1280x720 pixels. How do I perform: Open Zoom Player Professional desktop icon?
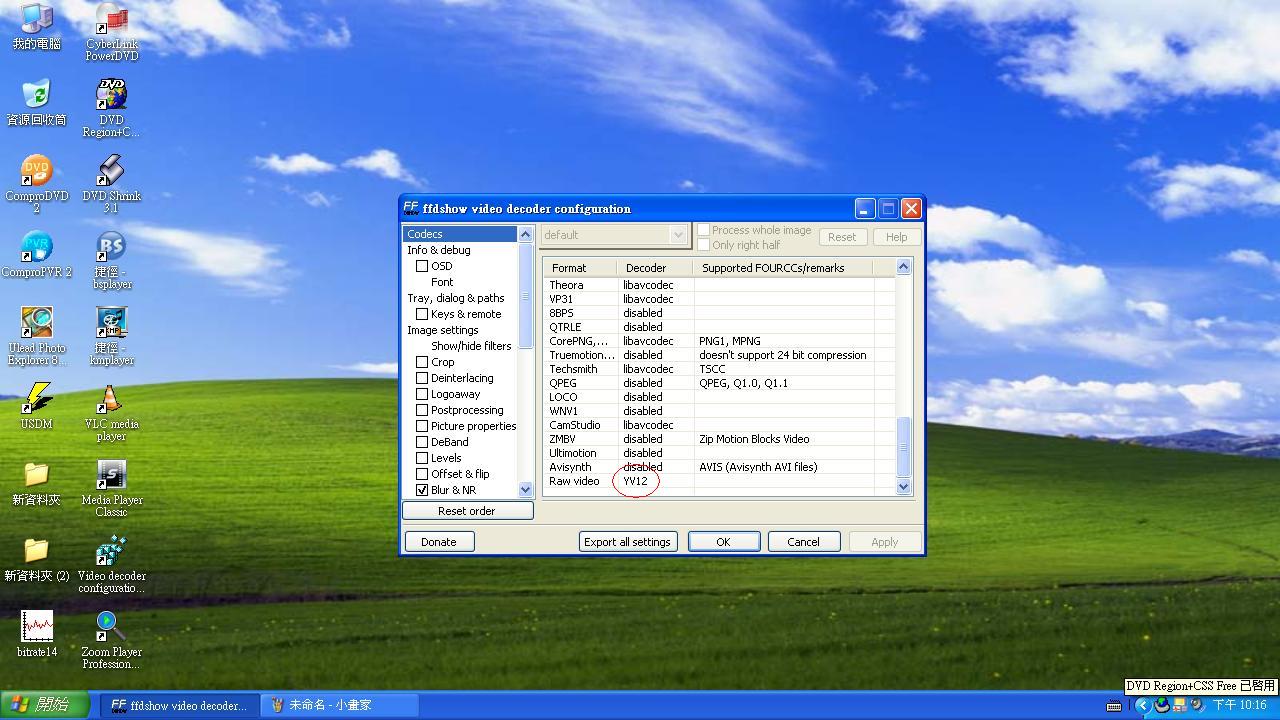[111, 628]
